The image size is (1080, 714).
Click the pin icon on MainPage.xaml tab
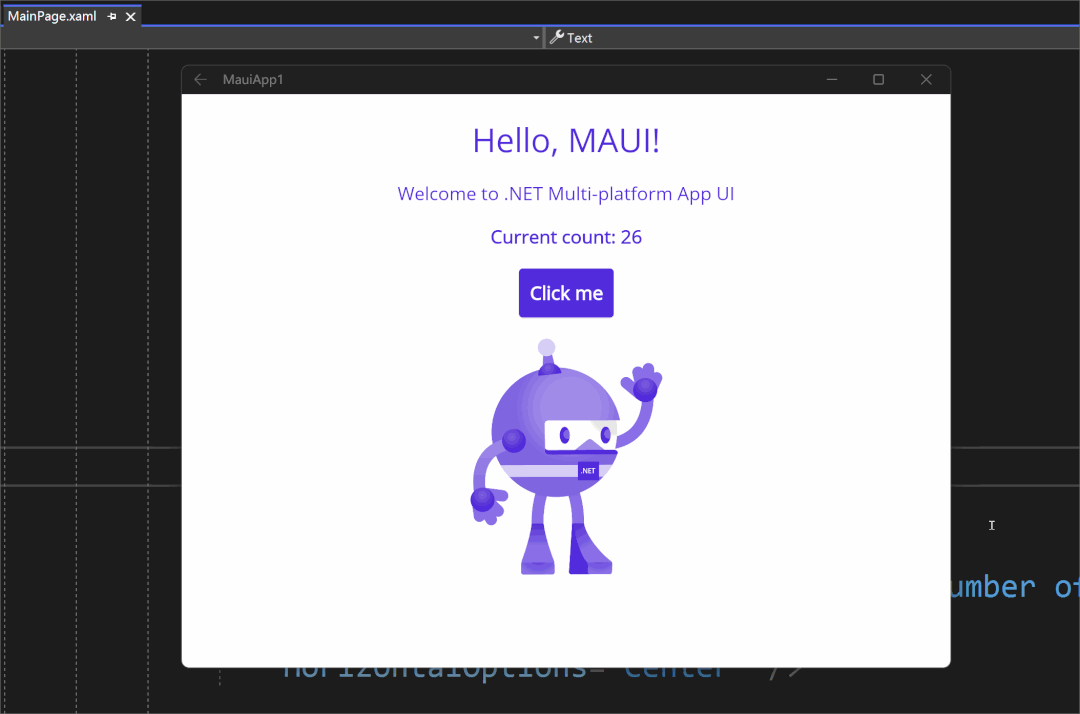112,15
